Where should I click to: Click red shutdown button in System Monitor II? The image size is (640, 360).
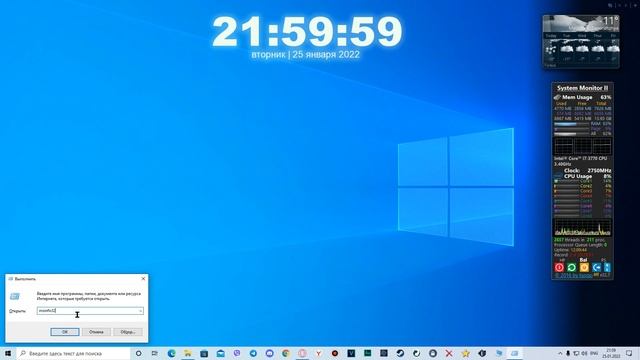click(559, 267)
